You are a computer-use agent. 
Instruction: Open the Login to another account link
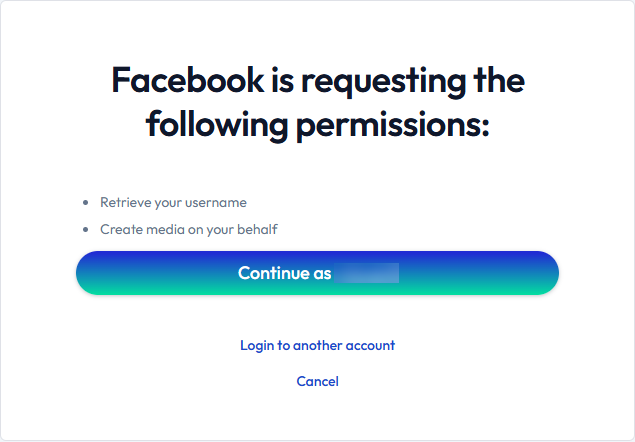tap(317, 345)
